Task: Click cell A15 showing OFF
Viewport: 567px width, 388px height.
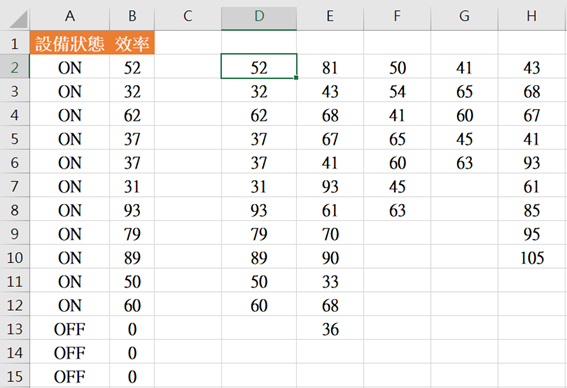Action: (70, 376)
